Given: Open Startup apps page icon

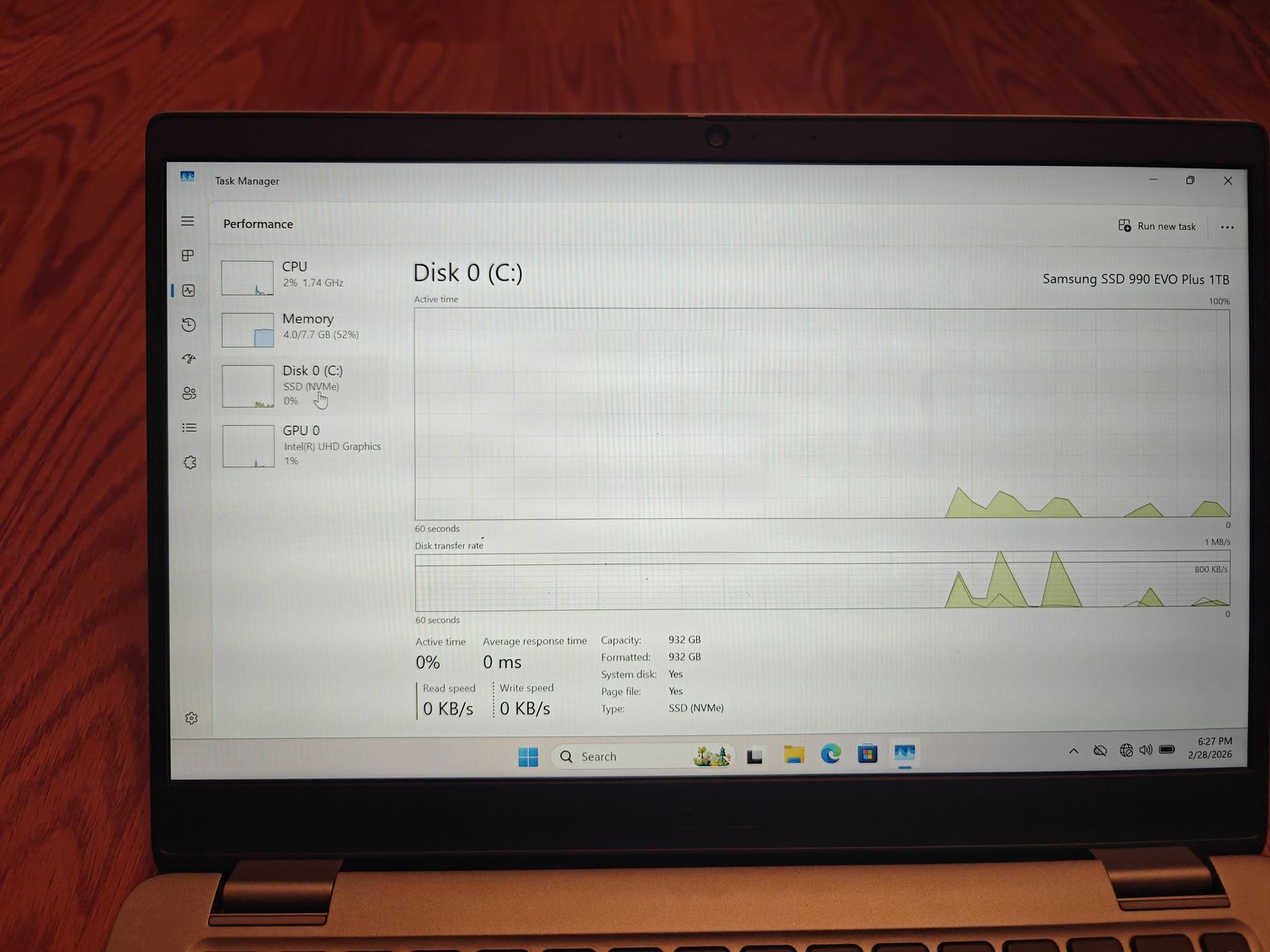Looking at the screenshot, I should 188,359.
